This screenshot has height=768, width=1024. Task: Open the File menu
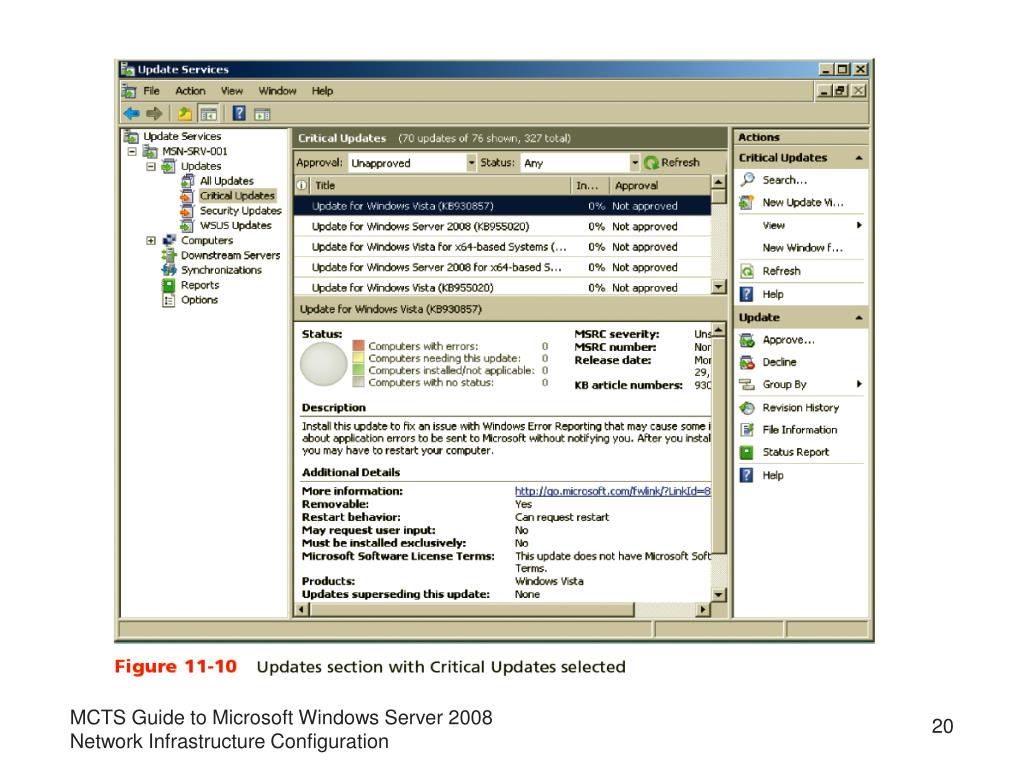[x=152, y=91]
